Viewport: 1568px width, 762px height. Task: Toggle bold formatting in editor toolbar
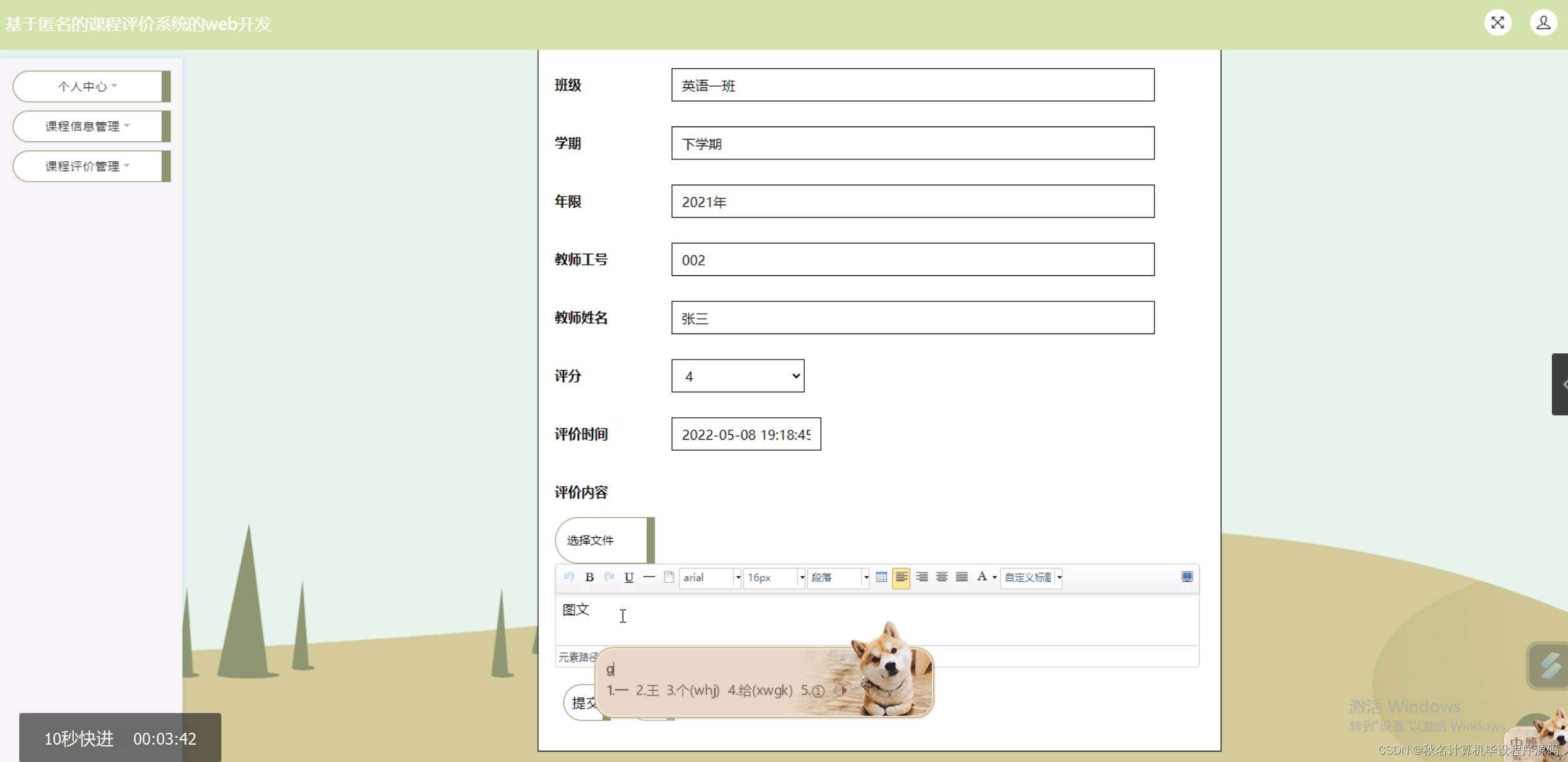pyautogui.click(x=590, y=577)
